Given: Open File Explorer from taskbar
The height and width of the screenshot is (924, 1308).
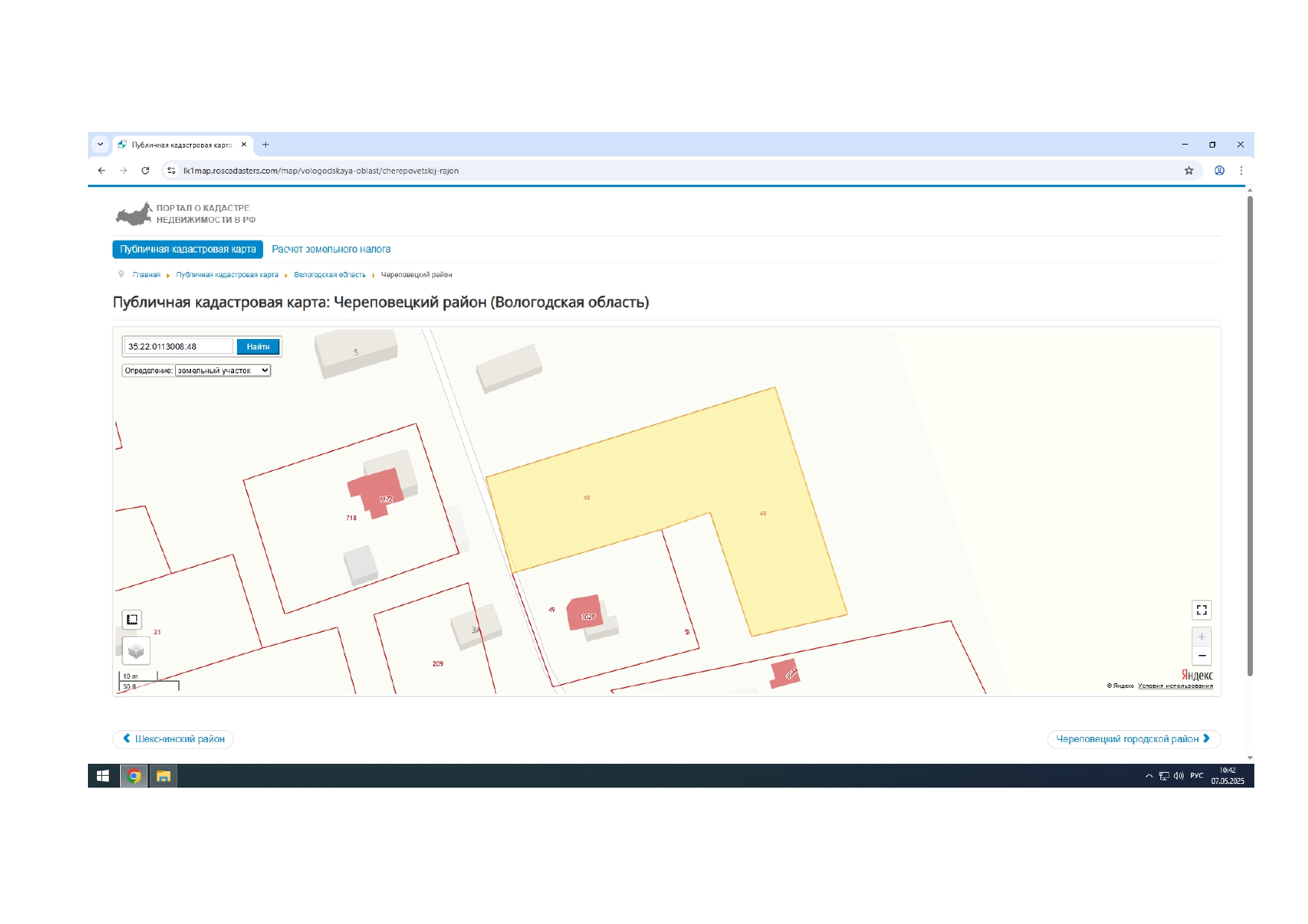Looking at the screenshot, I should [163, 776].
